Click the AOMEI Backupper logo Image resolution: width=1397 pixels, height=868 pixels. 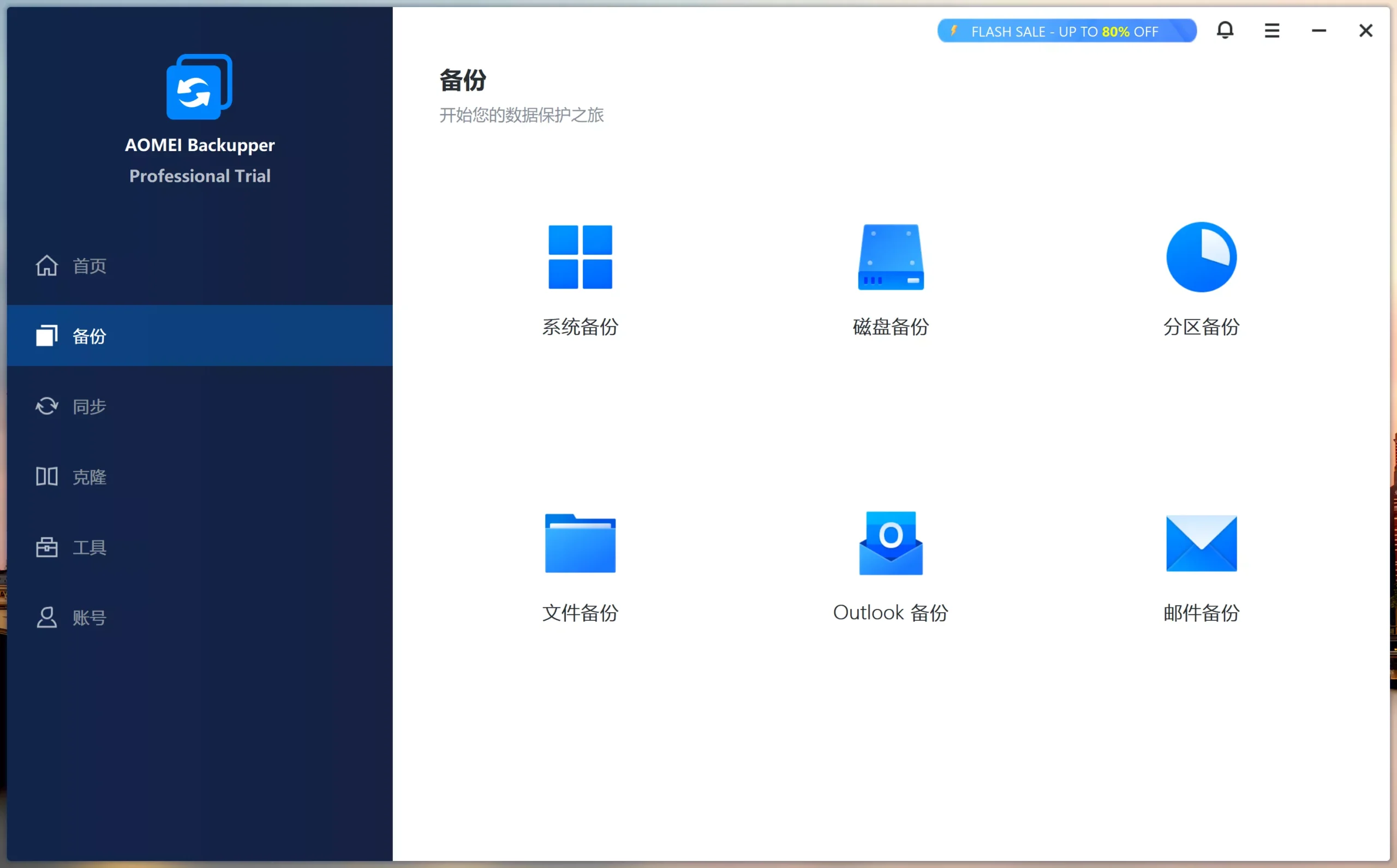pos(199,86)
